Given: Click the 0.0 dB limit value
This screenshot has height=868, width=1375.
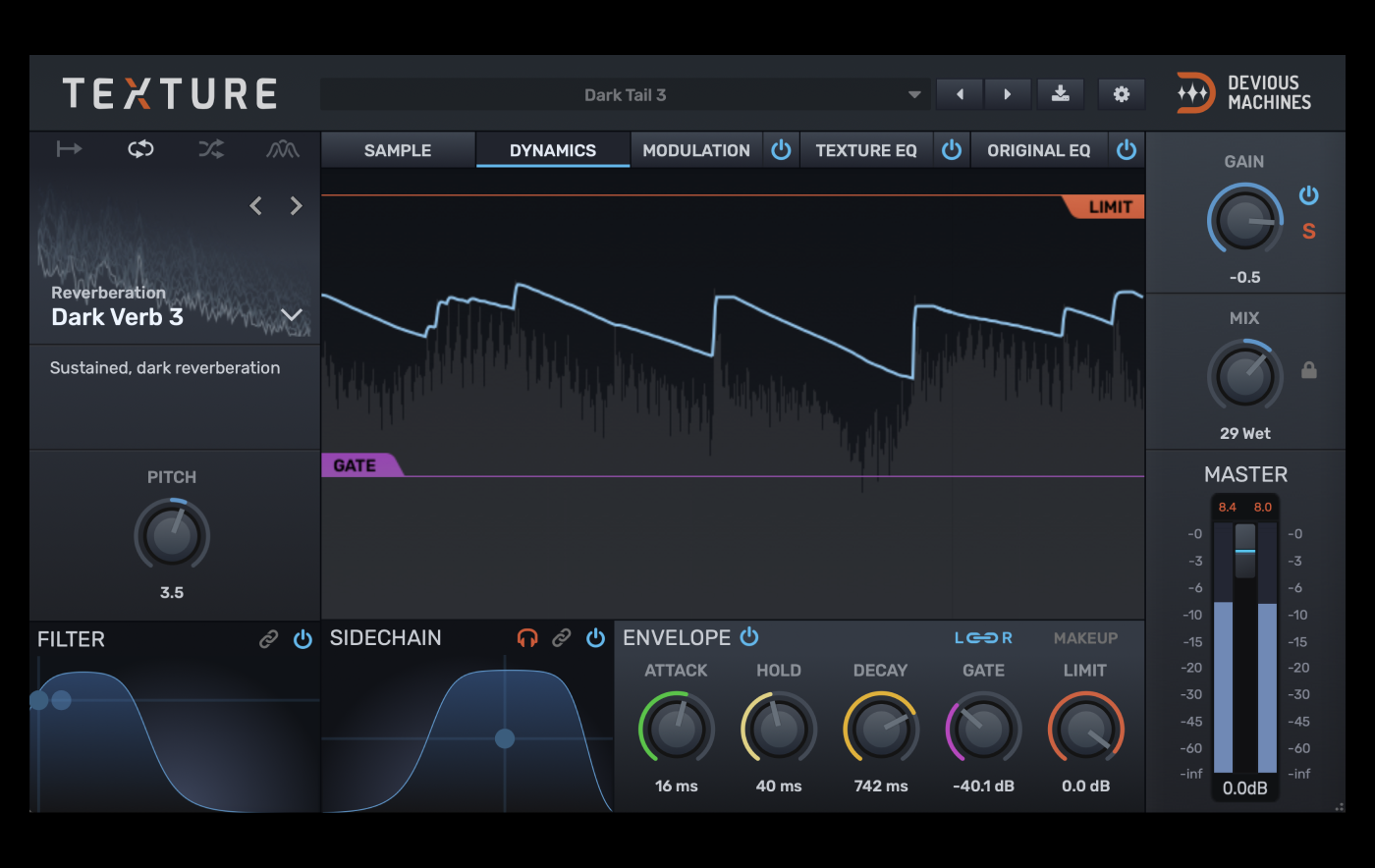Looking at the screenshot, I should point(1085,787).
